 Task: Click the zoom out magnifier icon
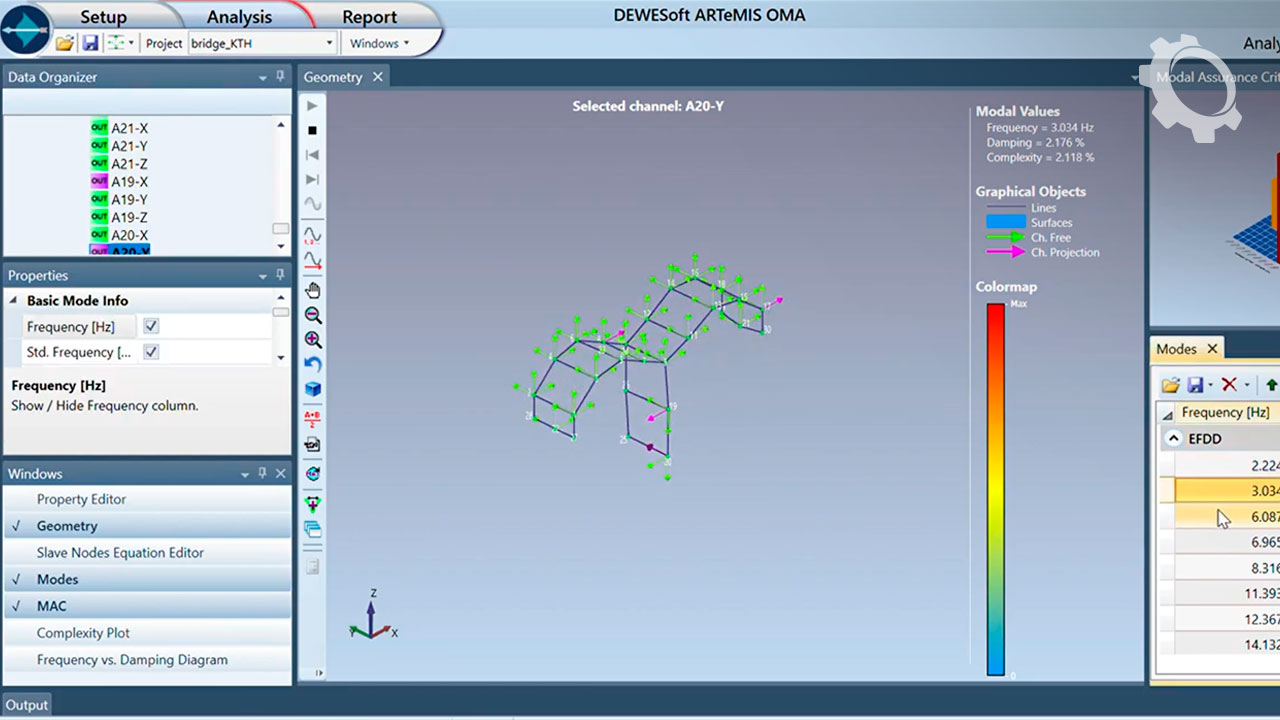tap(313, 315)
